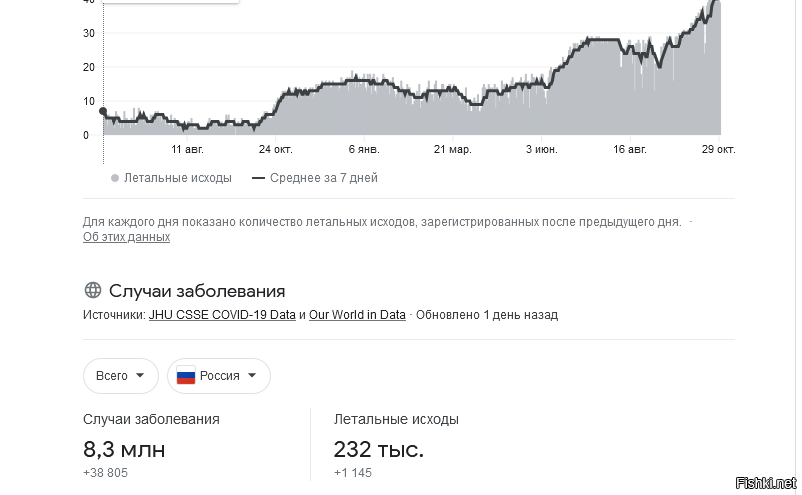The image size is (802, 495).
Task: Select the 29 окт. date on axis
Action: 718,149
